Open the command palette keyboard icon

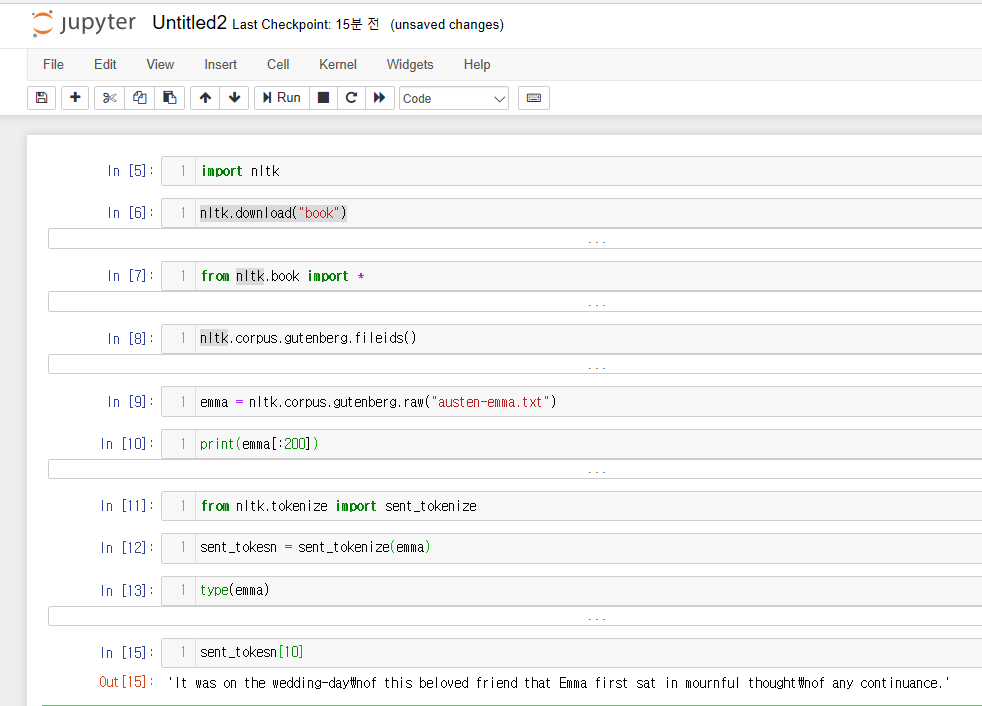(x=534, y=98)
